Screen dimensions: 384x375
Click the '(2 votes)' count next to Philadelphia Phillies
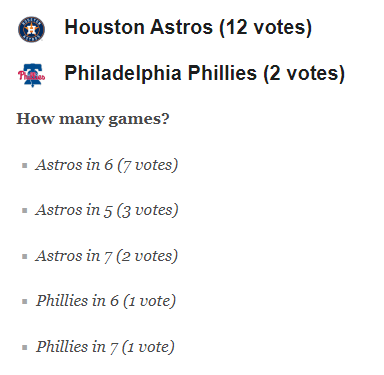click(304, 73)
